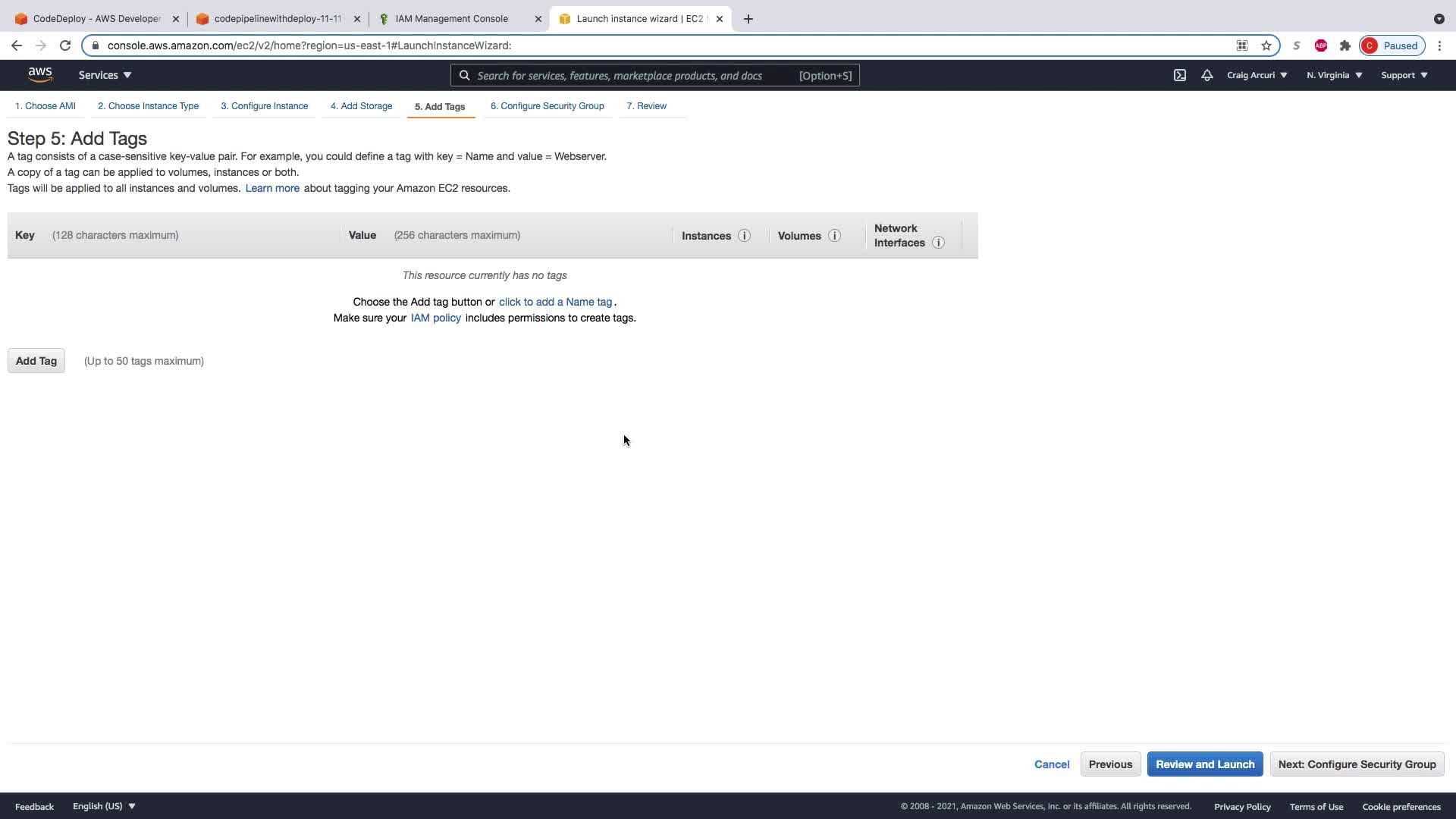
Task: Click the Instances info icon
Action: [744, 236]
